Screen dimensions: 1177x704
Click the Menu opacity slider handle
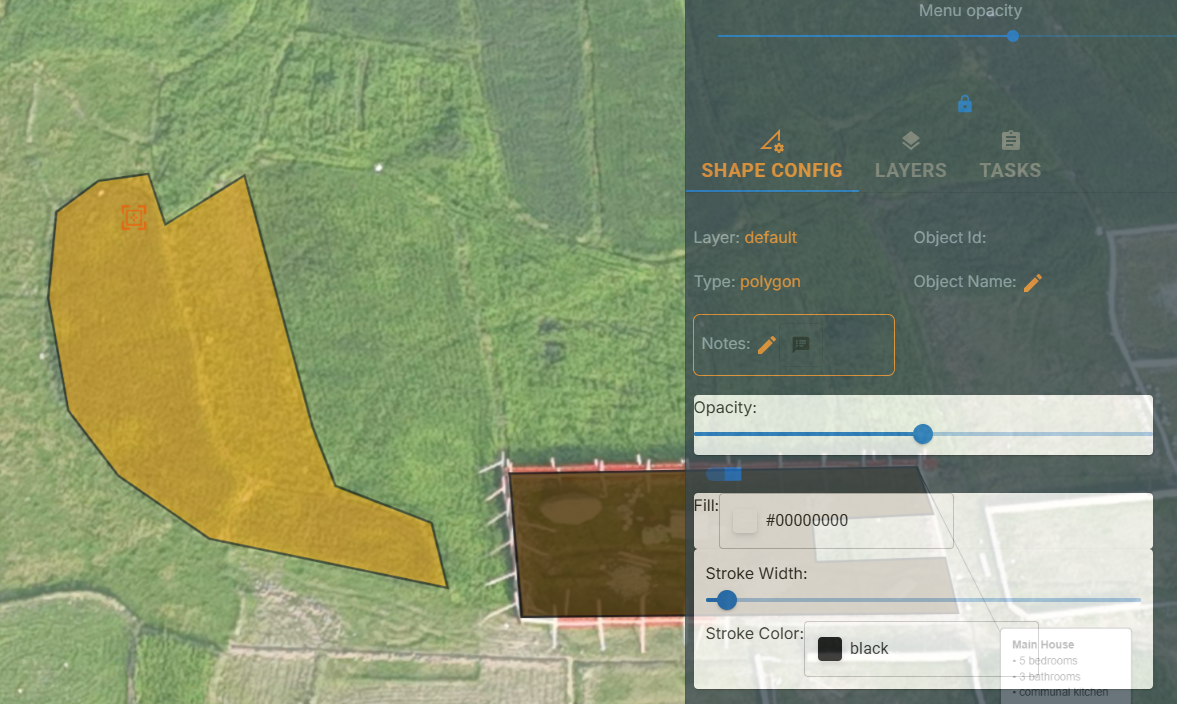[x=1013, y=36]
